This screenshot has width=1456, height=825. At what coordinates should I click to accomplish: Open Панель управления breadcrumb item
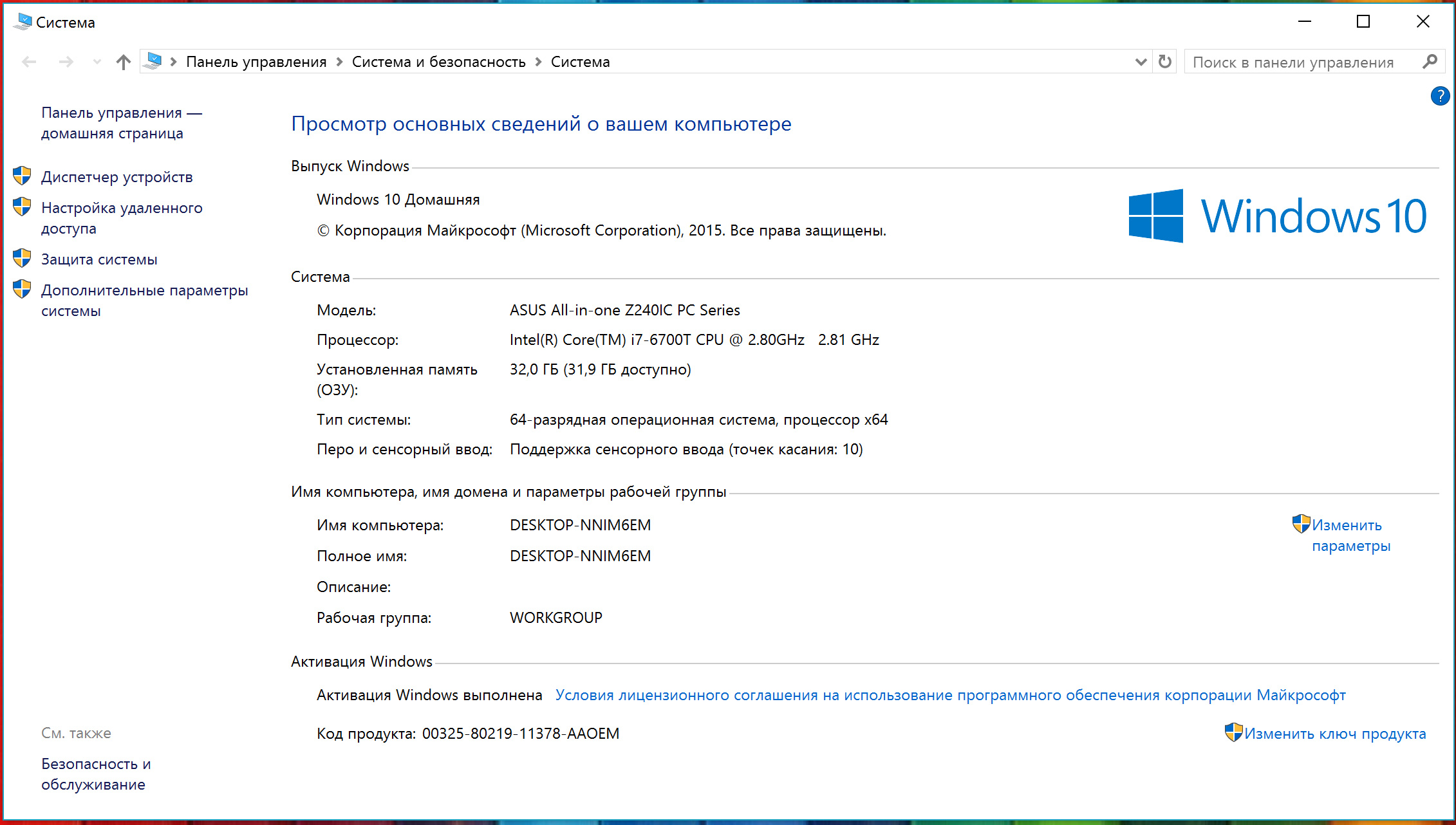tap(256, 62)
